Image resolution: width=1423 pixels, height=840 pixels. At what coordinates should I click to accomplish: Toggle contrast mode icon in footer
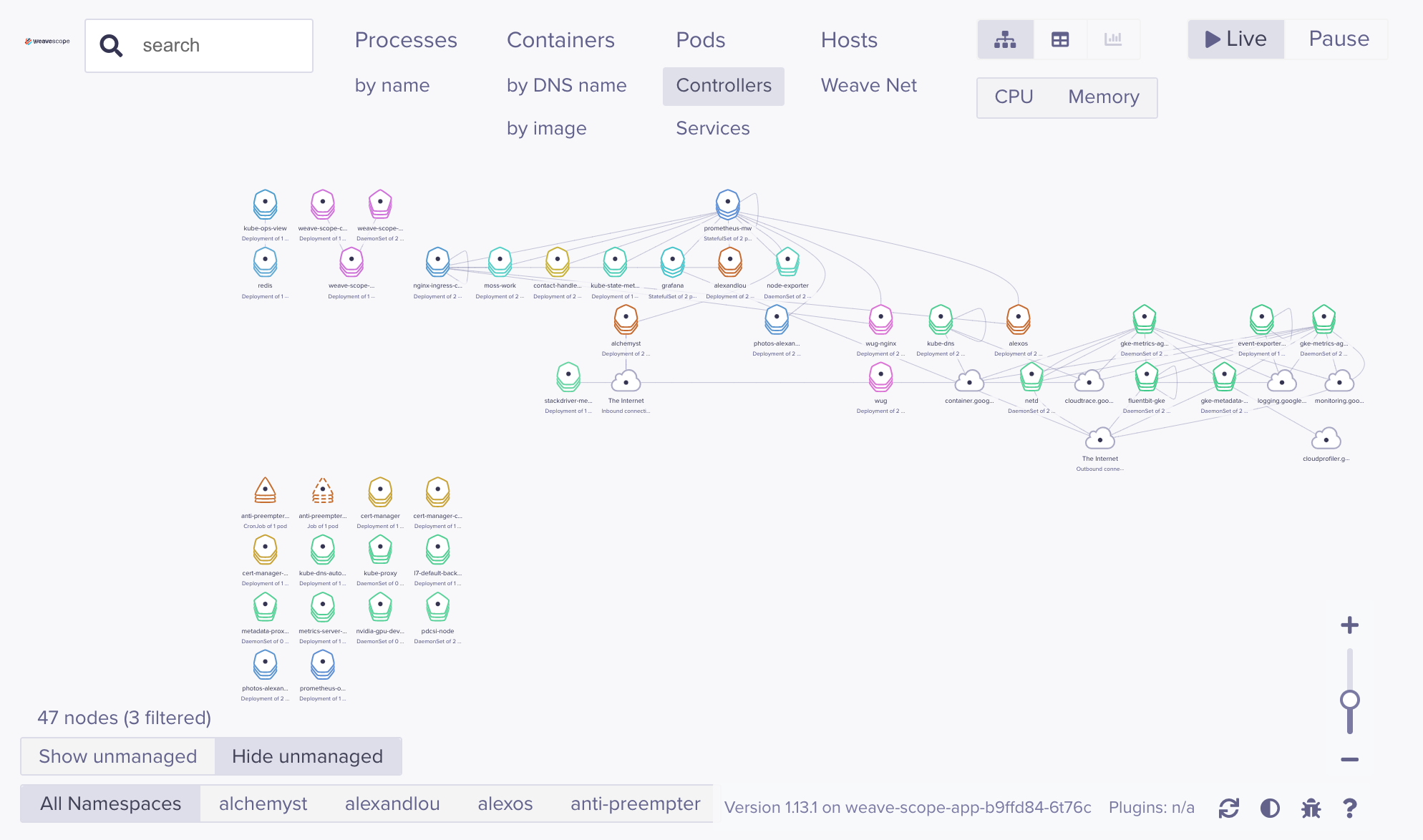point(1270,808)
